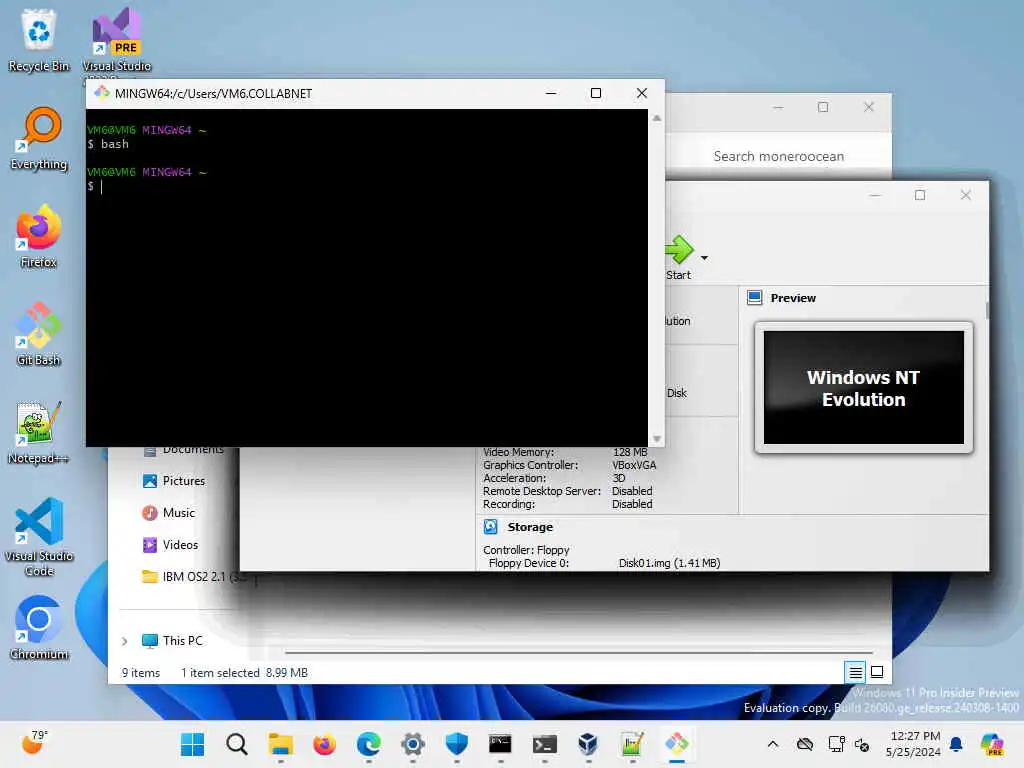Screen dimensions: 1024x768
Task: Click the '1 item selected 8.99 MB' status text
Action: [244, 673]
